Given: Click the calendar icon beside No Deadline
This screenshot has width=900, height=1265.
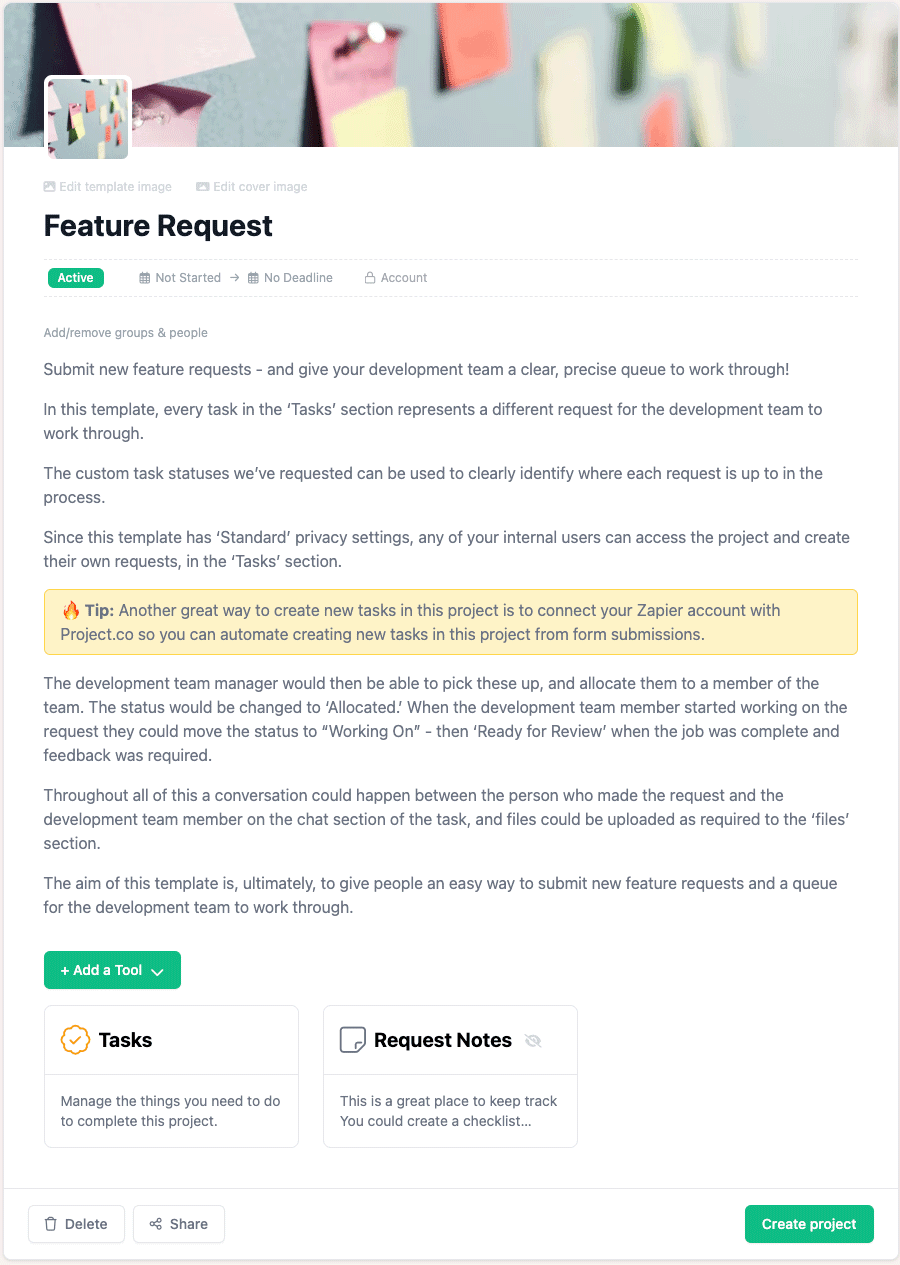Looking at the screenshot, I should (x=253, y=277).
